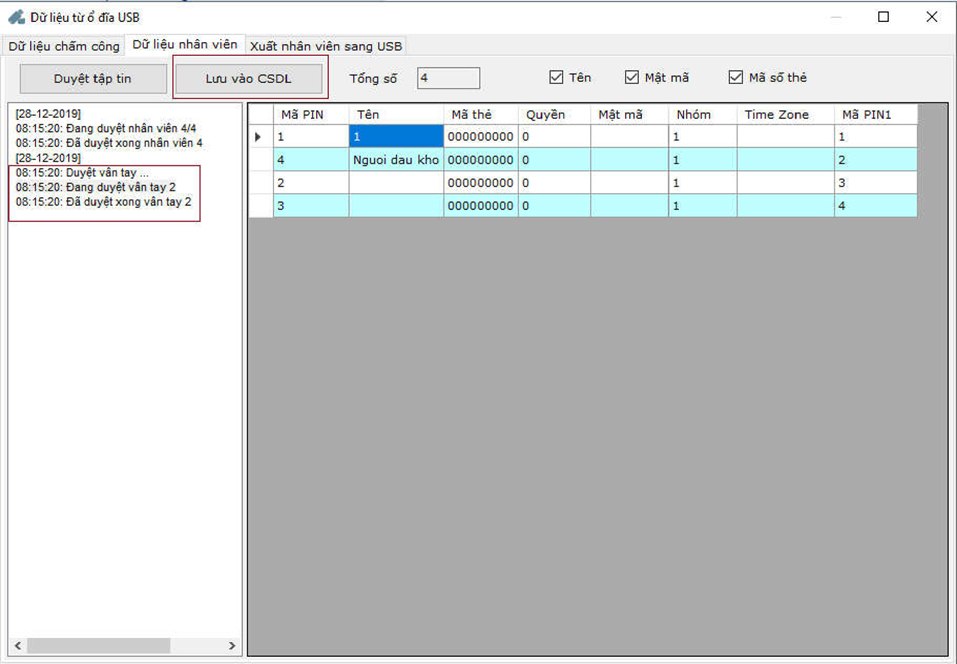
Task: Uncheck the Tên checkbox
Action: tap(556, 77)
